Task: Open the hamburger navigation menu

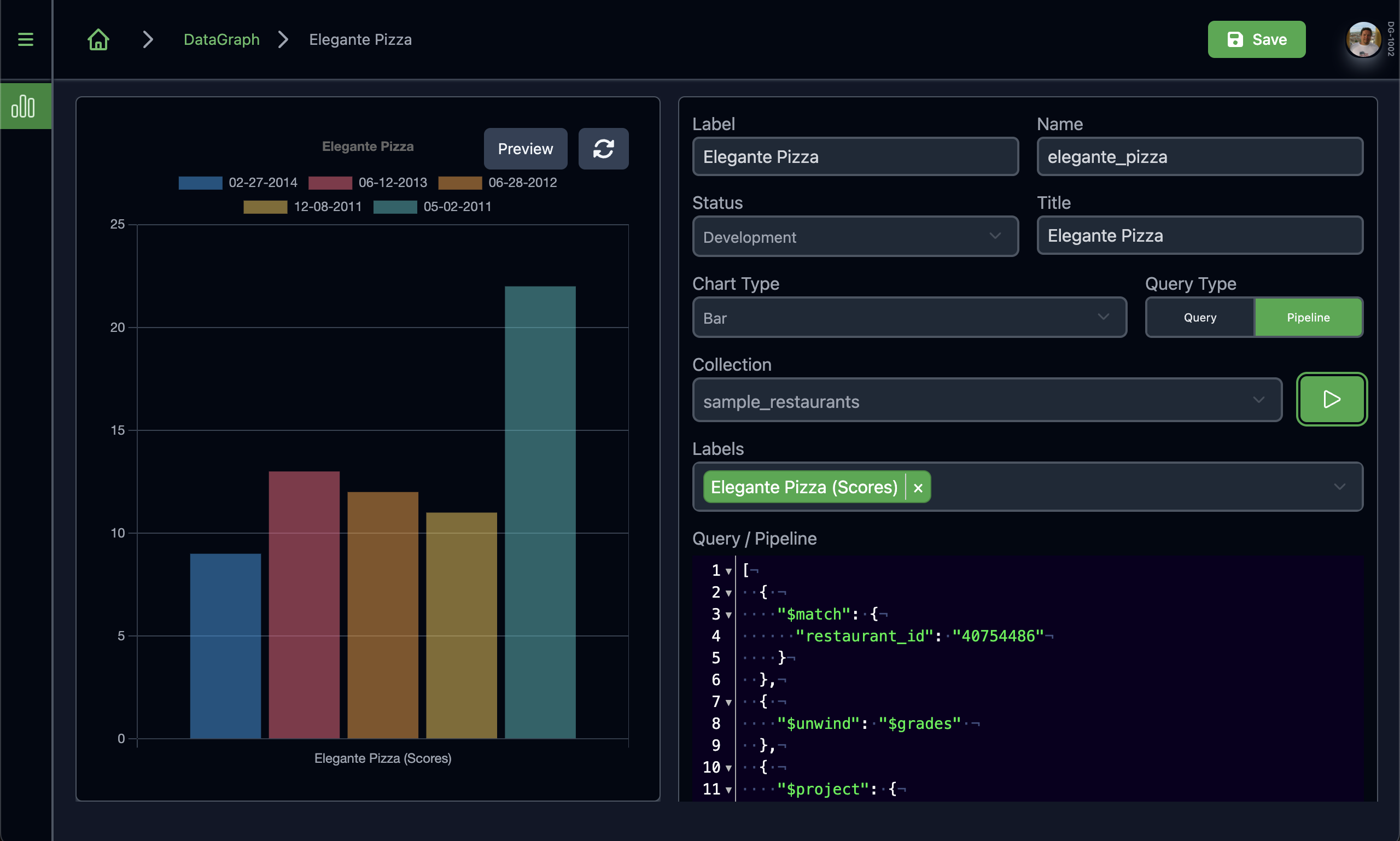Action: click(26, 39)
